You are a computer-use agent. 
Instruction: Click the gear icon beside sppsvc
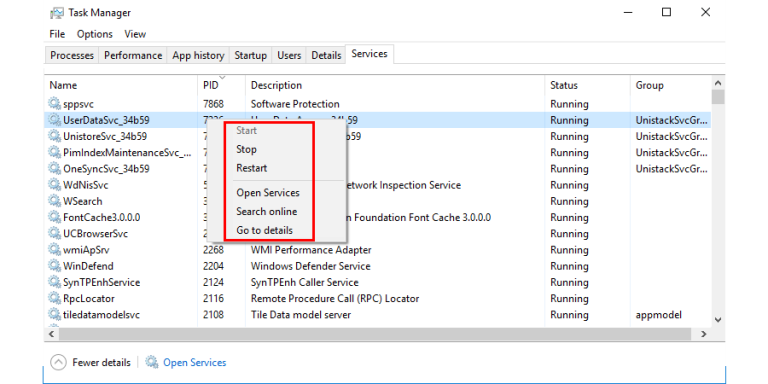coord(54,104)
